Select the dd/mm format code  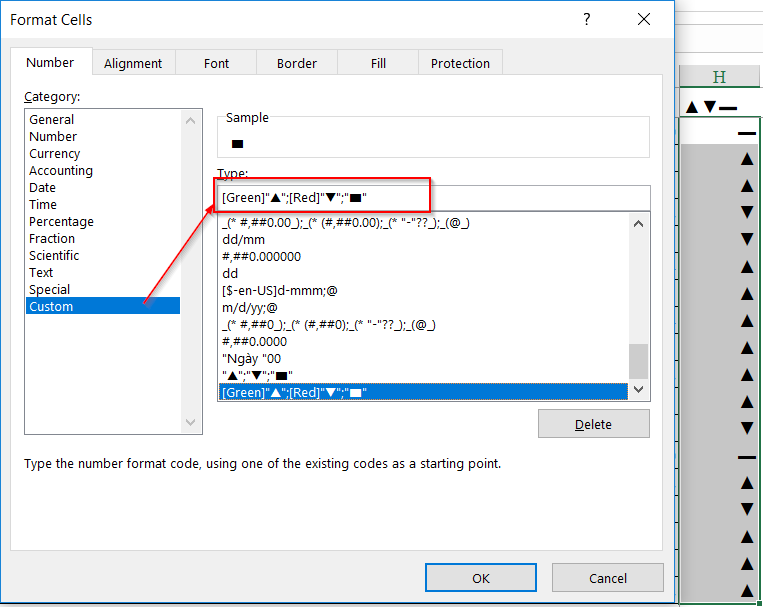click(x=244, y=239)
